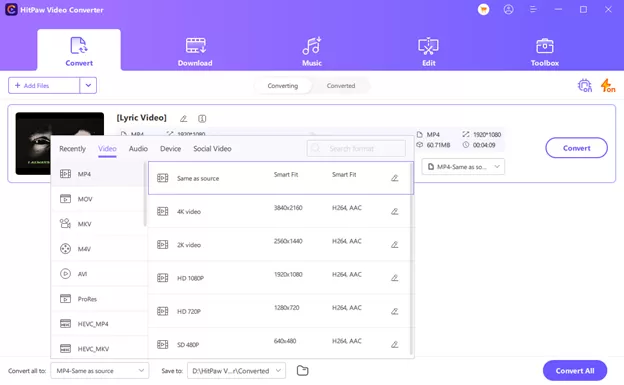624x385 pixels.
Task: Edit the 4K video preset settings
Action: (x=394, y=211)
